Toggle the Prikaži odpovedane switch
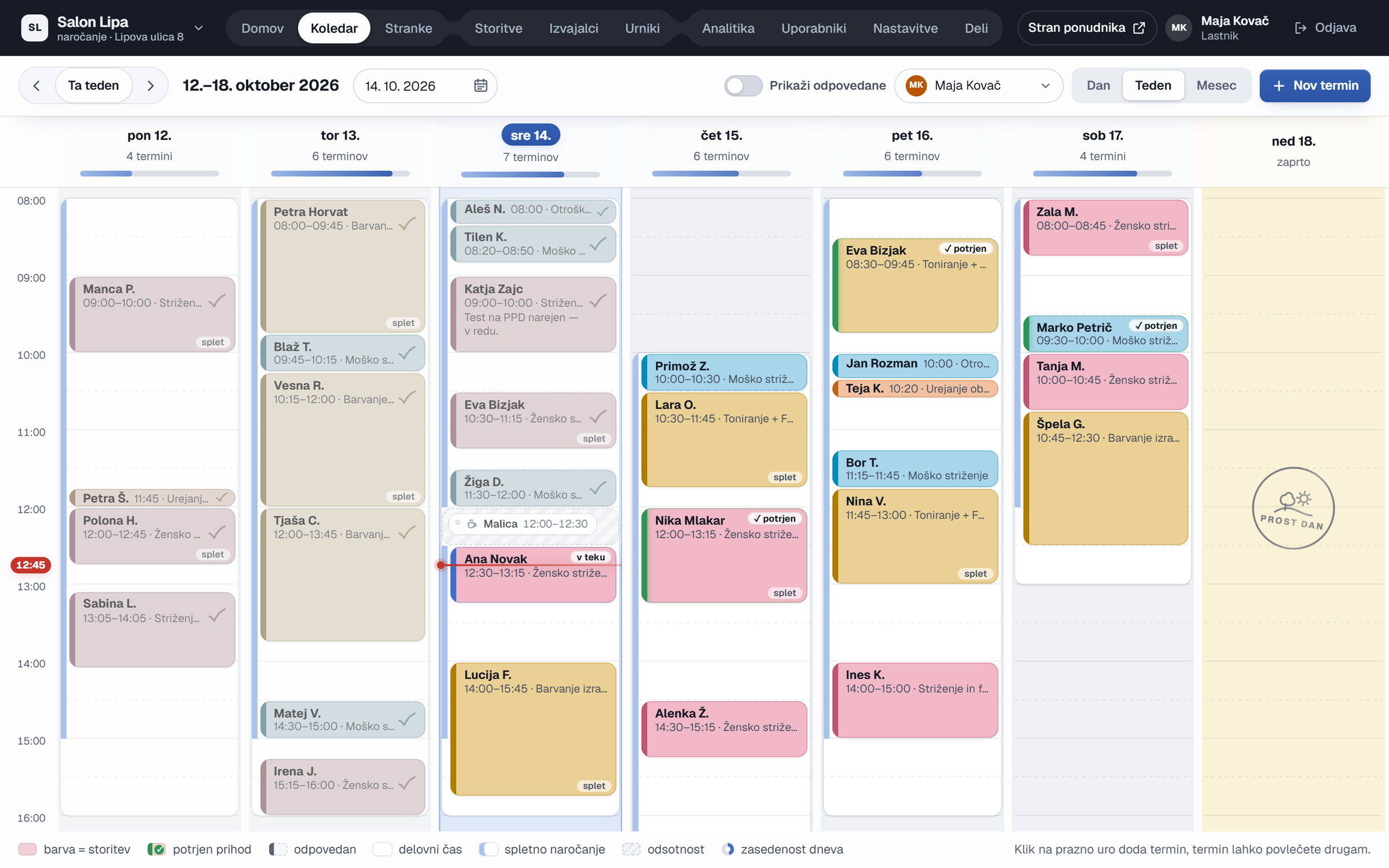The height and width of the screenshot is (868, 1389). (x=743, y=86)
